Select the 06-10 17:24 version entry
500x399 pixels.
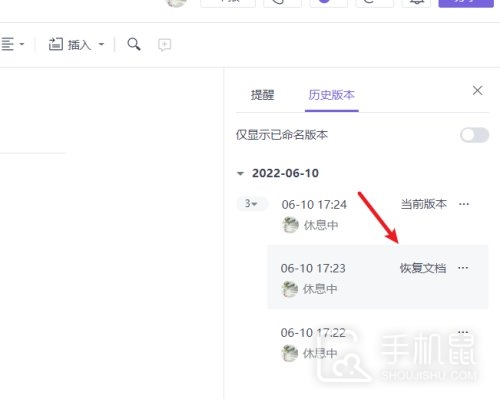[x=378, y=214]
